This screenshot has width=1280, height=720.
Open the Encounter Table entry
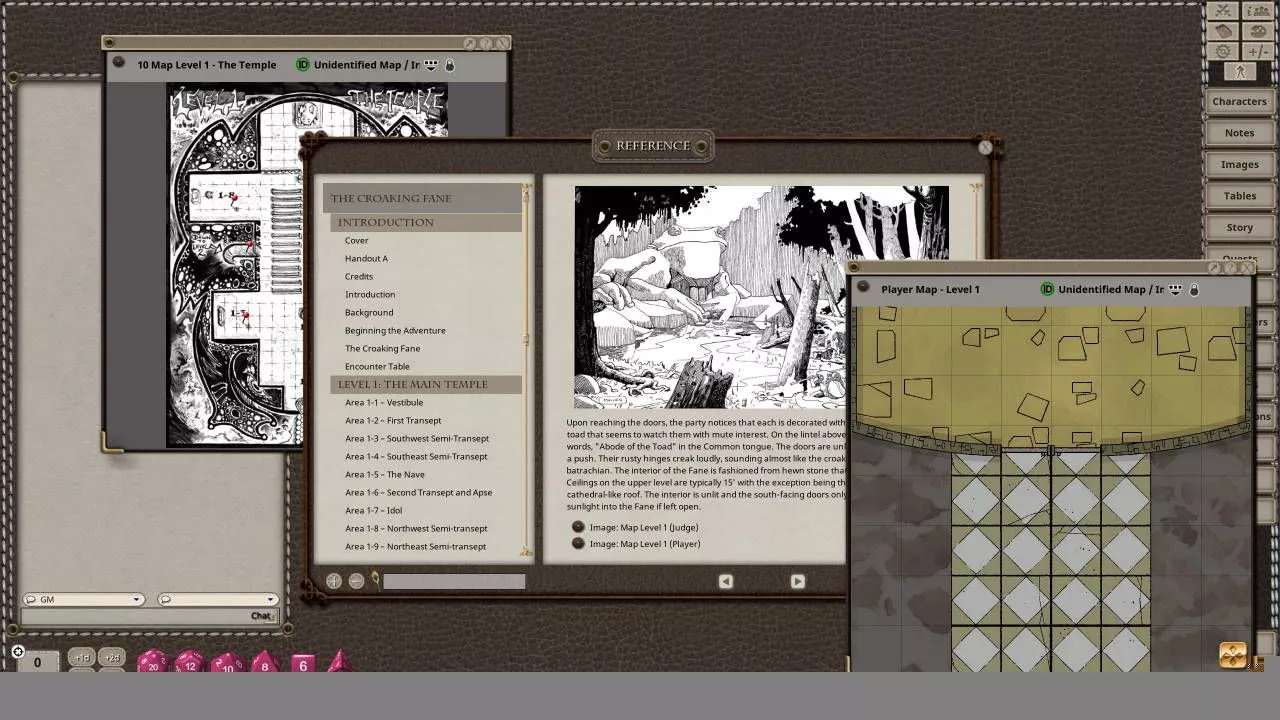point(377,366)
